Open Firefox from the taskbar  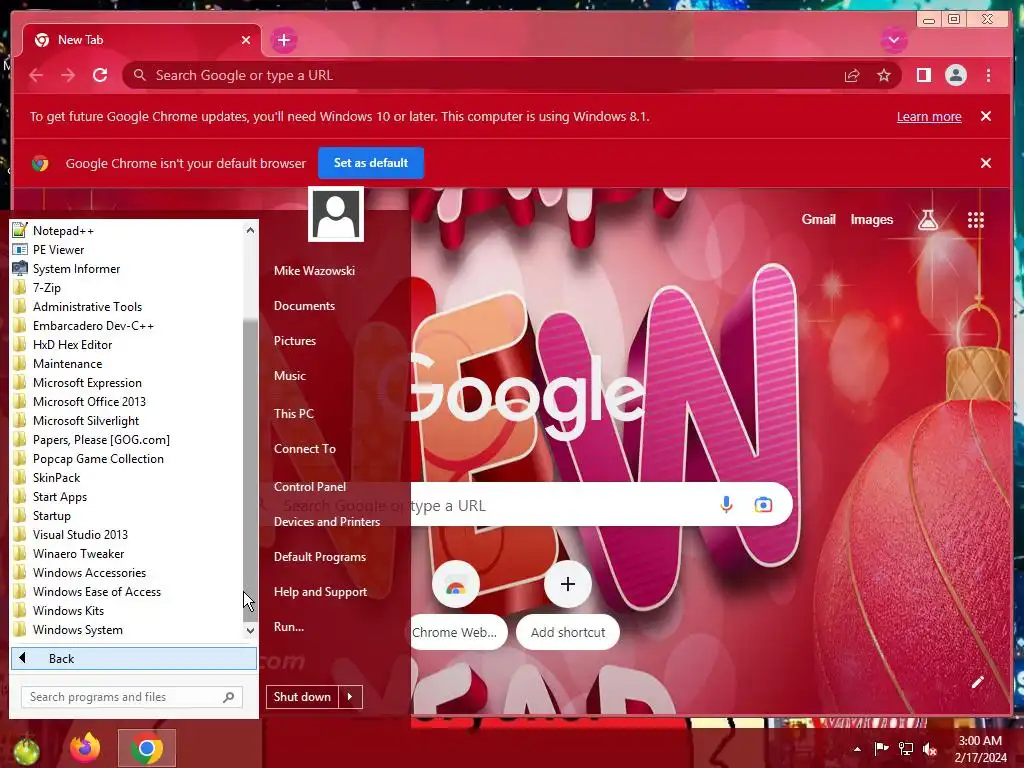click(x=85, y=748)
